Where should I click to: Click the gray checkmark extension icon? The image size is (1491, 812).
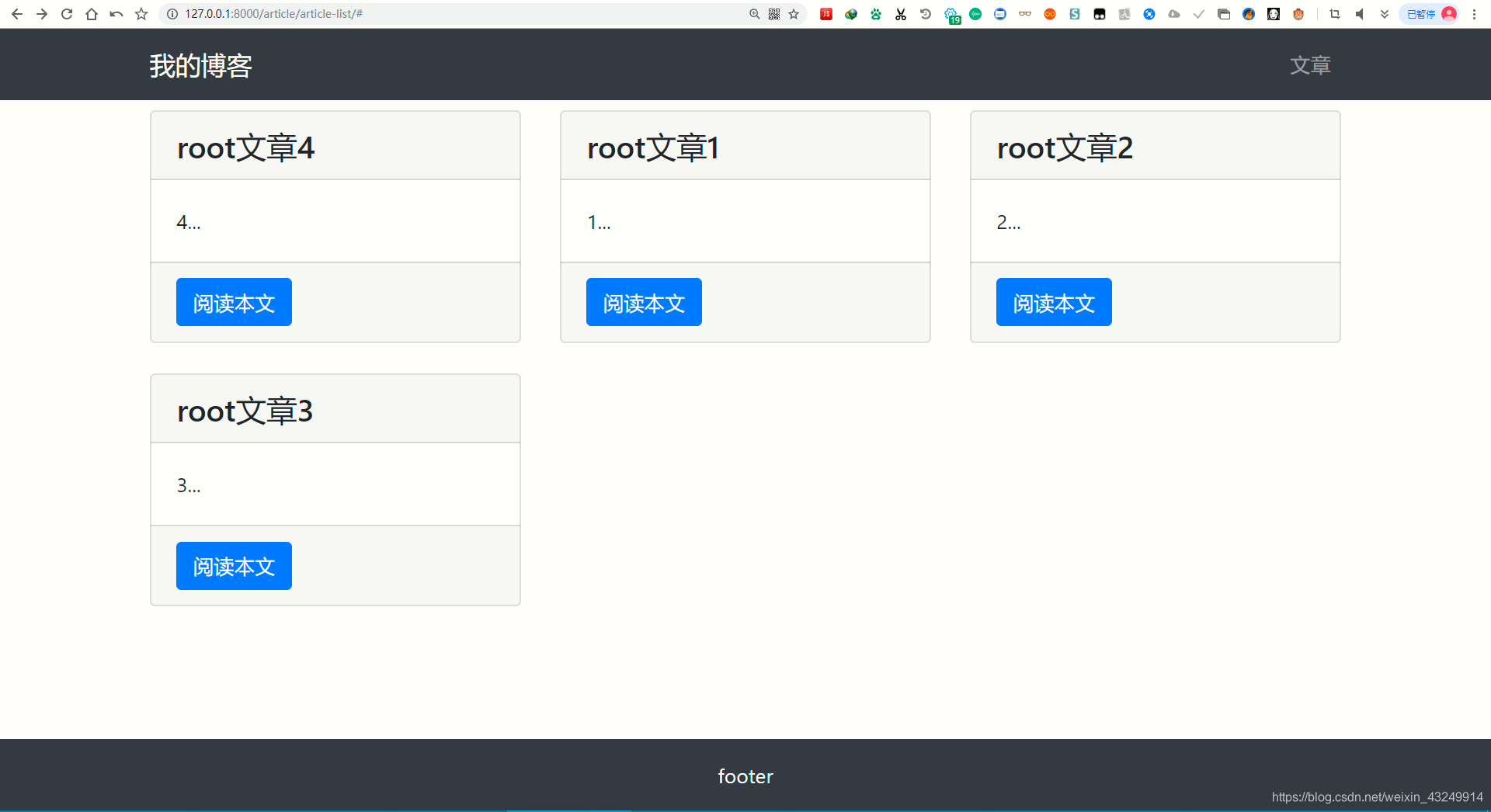coord(1199,14)
